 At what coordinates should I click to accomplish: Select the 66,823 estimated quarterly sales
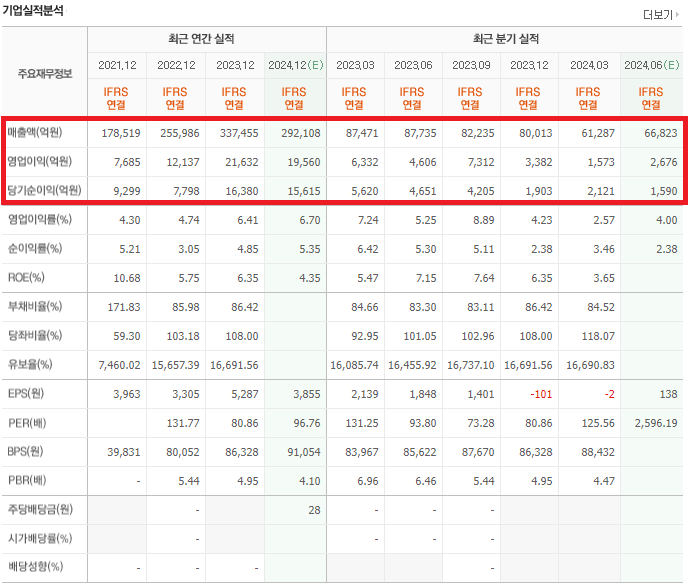click(661, 133)
